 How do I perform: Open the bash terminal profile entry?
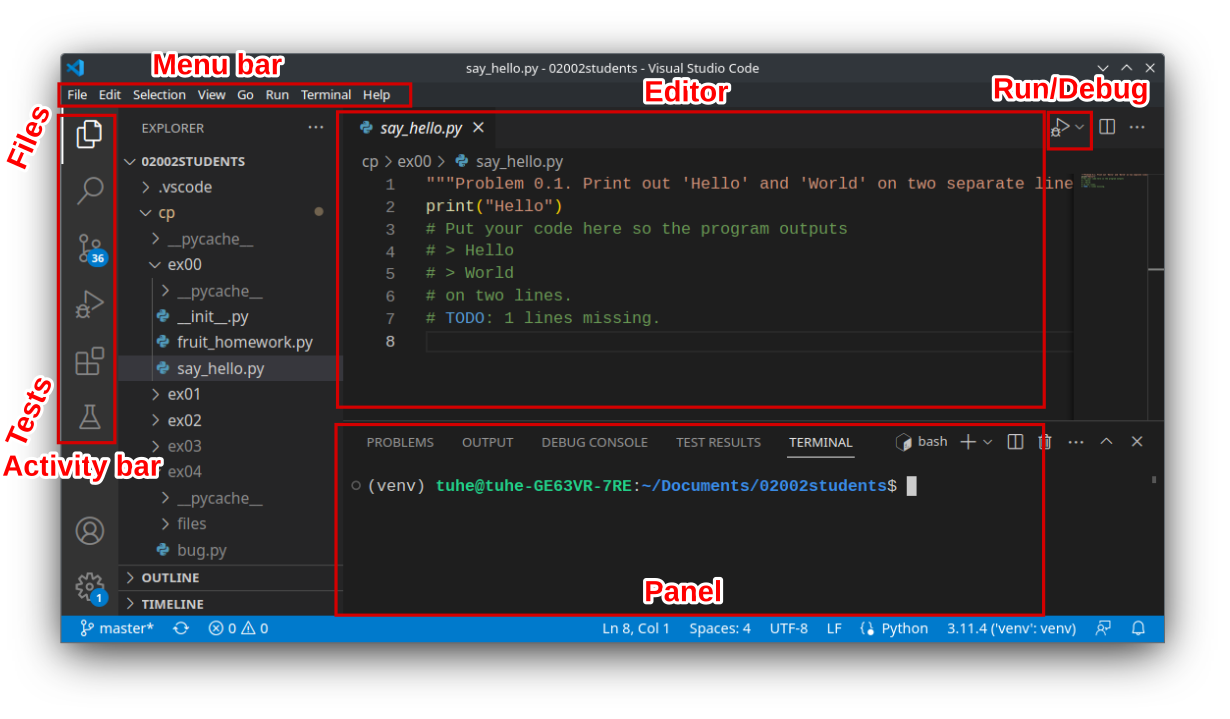click(x=922, y=442)
